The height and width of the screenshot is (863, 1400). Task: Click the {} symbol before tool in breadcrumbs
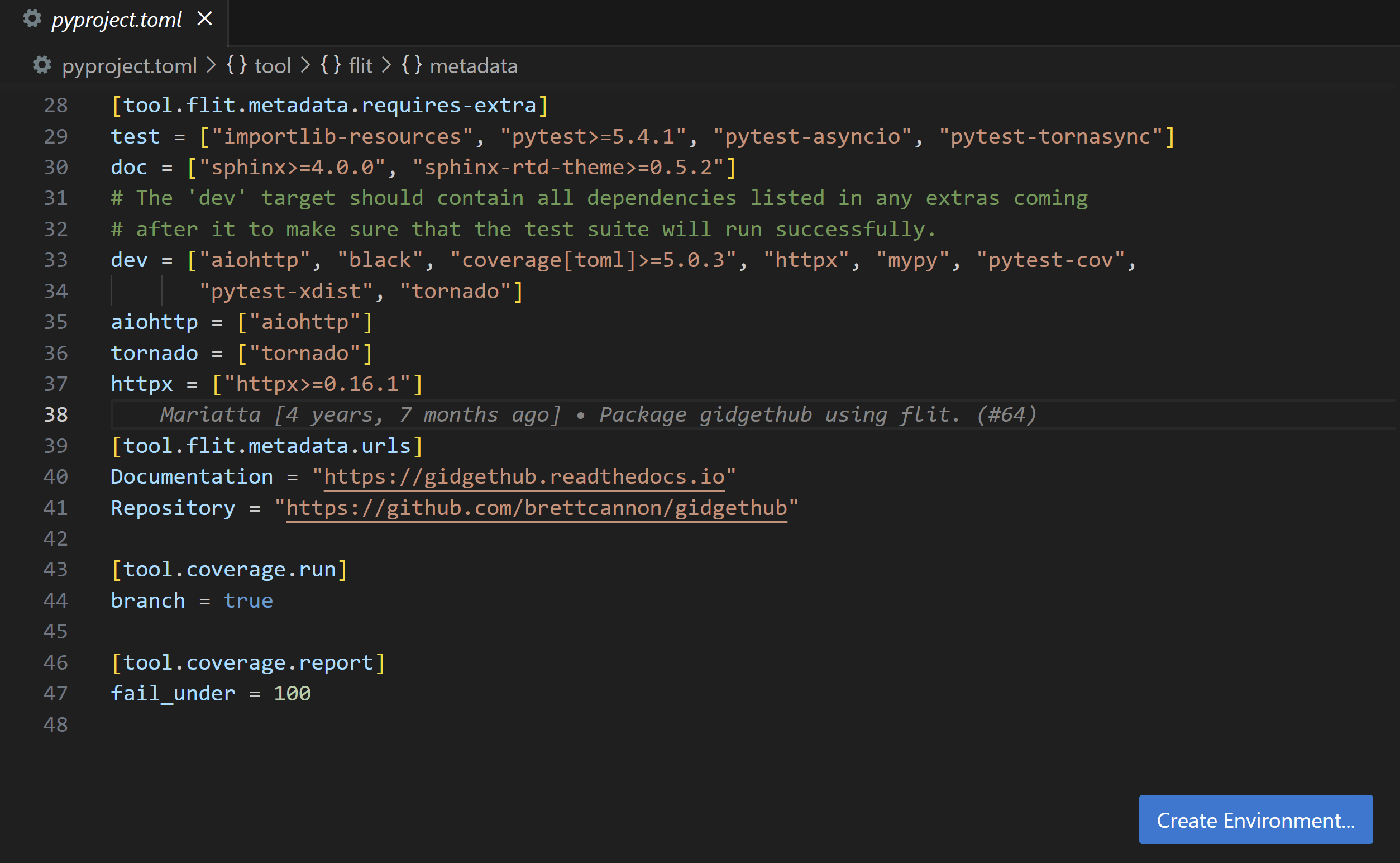(236, 66)
